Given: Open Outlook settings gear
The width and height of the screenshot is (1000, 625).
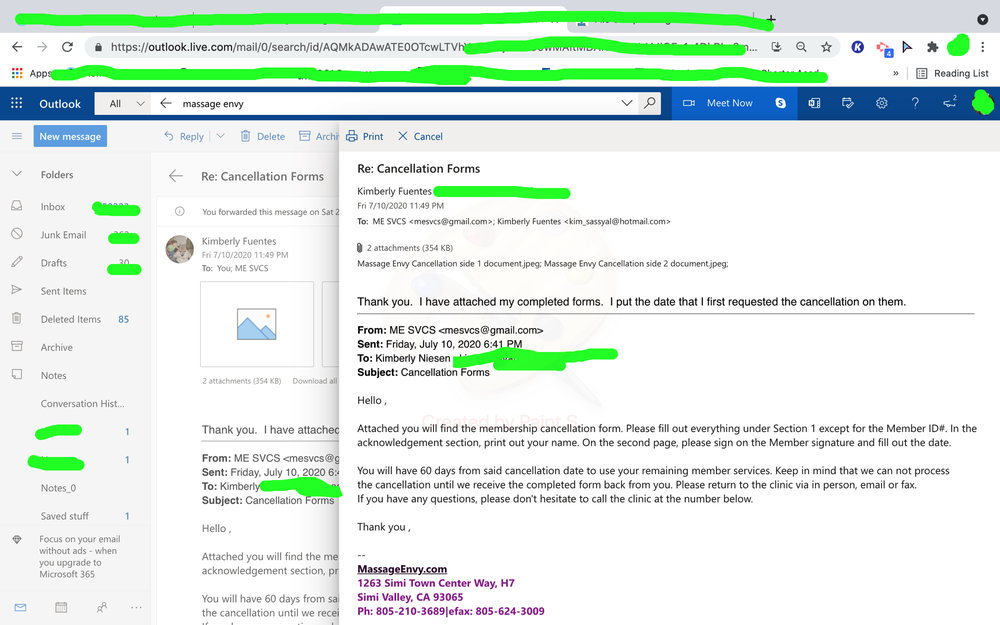Looking at the screenshot, I should pos(881,103).
